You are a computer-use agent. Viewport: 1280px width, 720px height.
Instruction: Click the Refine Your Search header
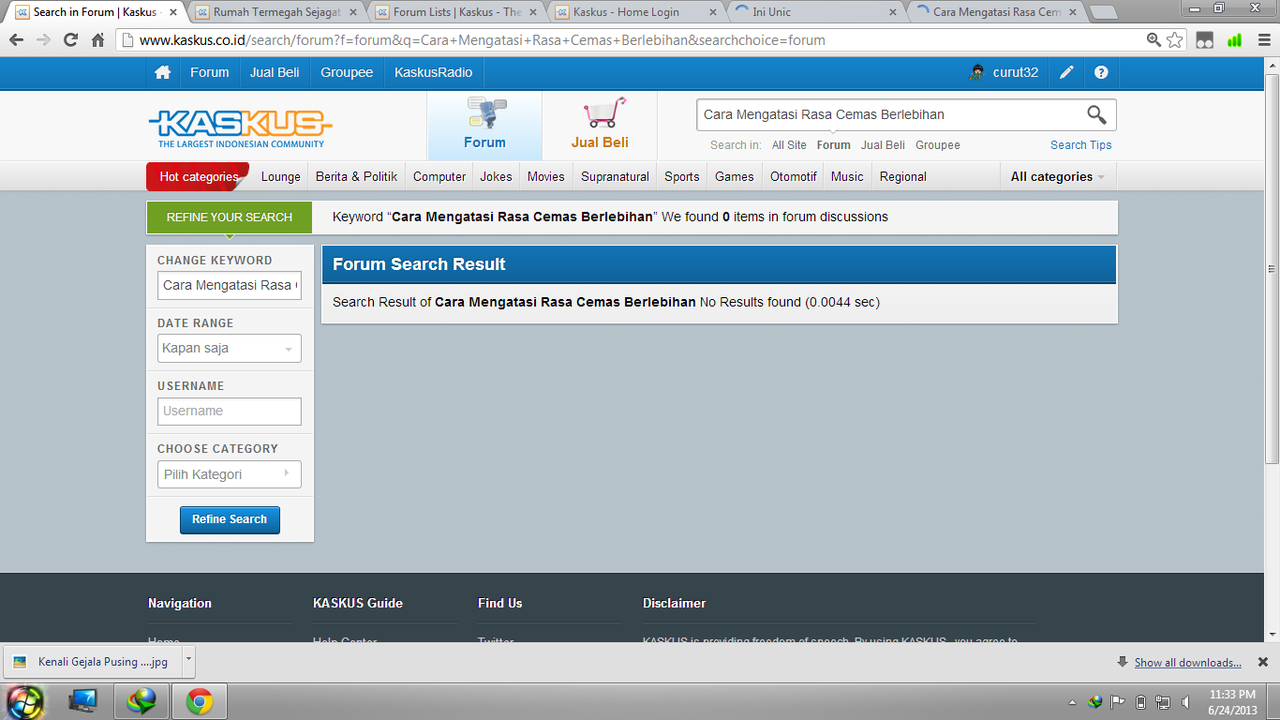click(229, 217)
